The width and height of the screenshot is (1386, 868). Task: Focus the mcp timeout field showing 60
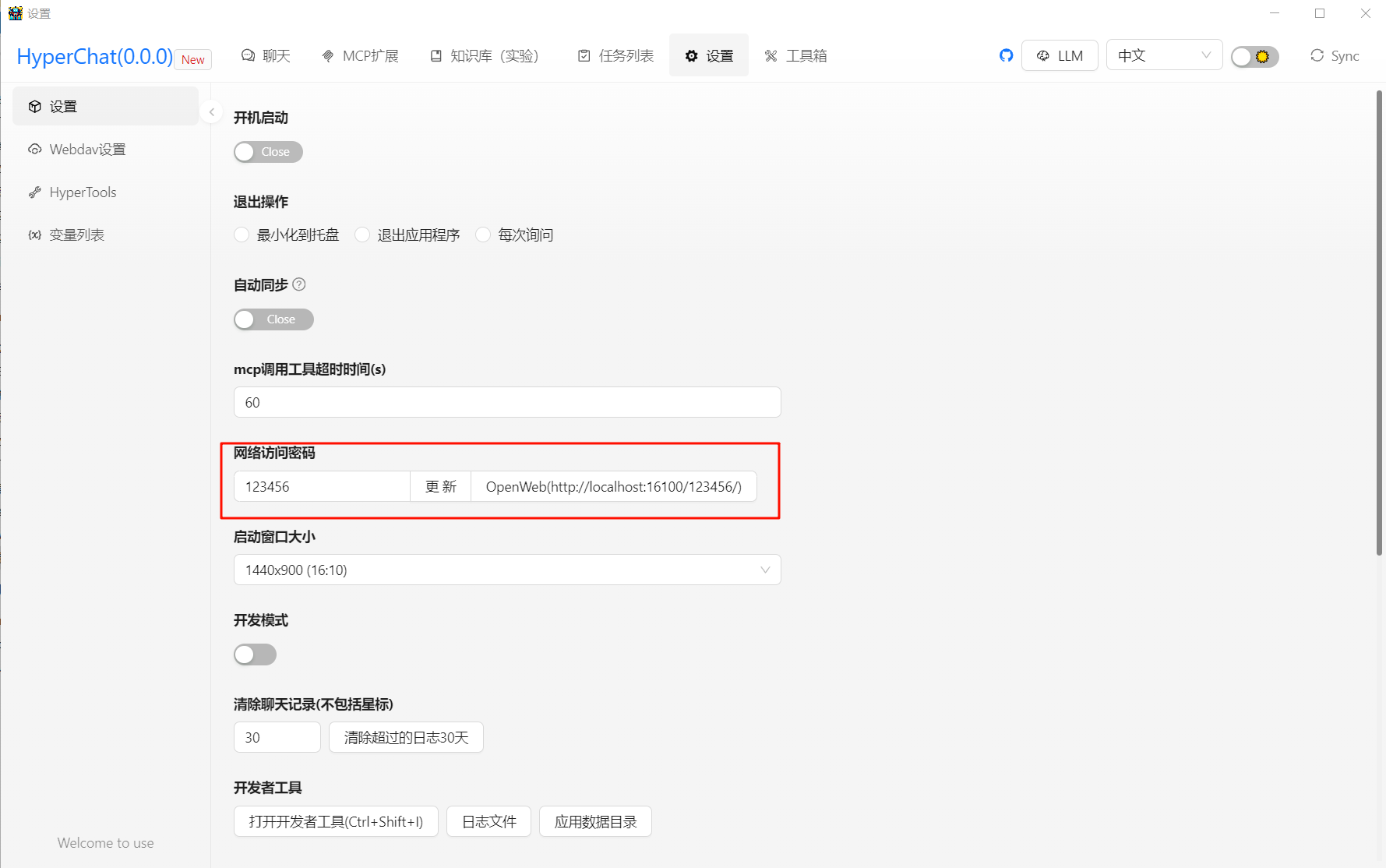[507, 402]
